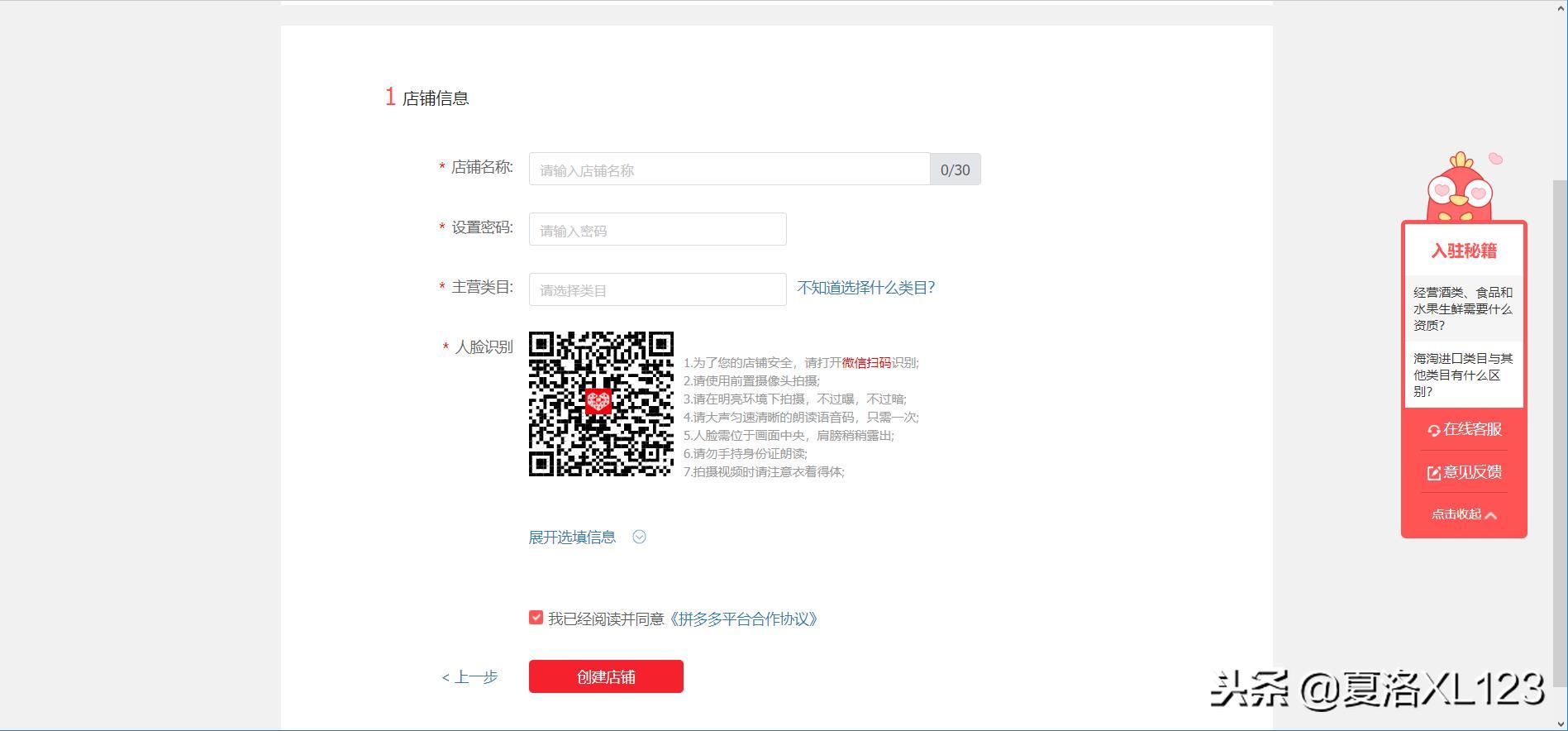Image resolution: width=1568 pixels, height=731 pixels.
Task: Click the circled chevron next to 展开选填信息
Action: (639, 537)
